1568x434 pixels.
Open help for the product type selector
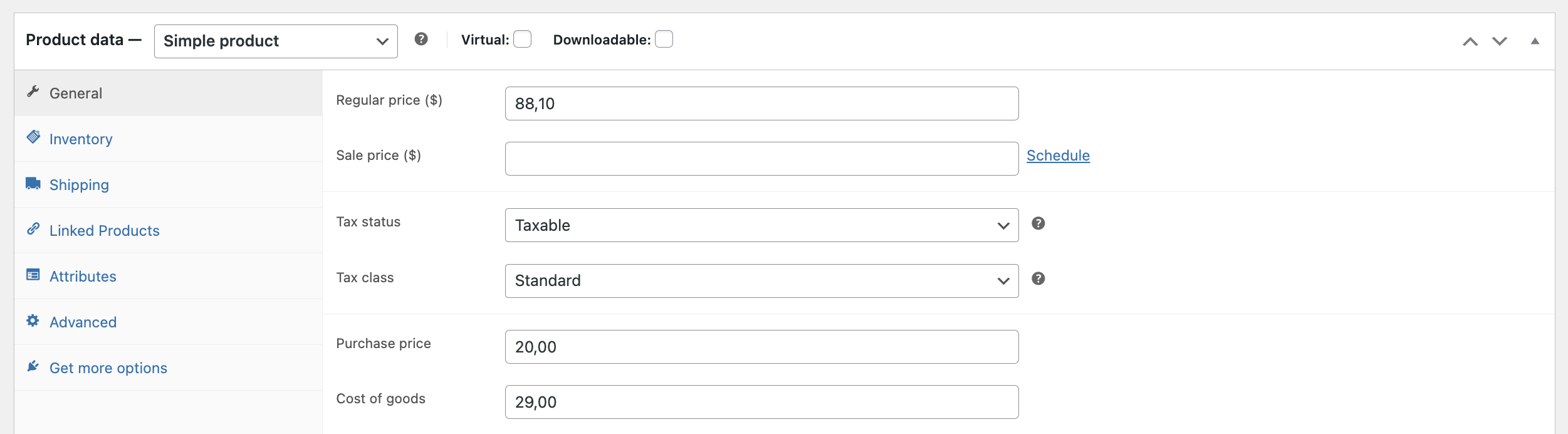[x=421, y=39]
